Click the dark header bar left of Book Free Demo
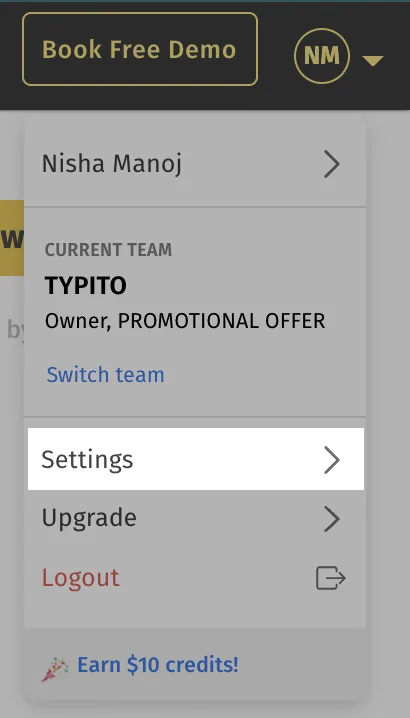The width and height of the screenshot is (410, 718). [11, 55]
